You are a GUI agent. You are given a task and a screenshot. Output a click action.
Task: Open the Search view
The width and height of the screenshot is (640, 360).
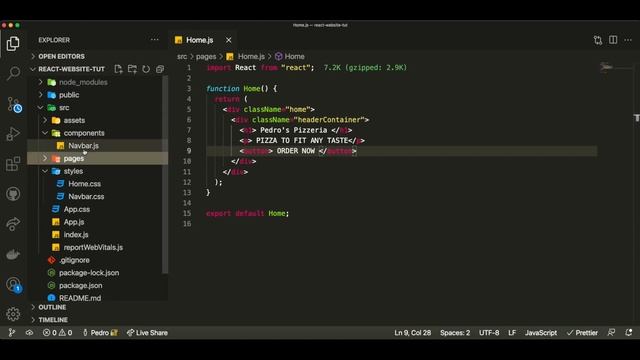tap(13, 73)
